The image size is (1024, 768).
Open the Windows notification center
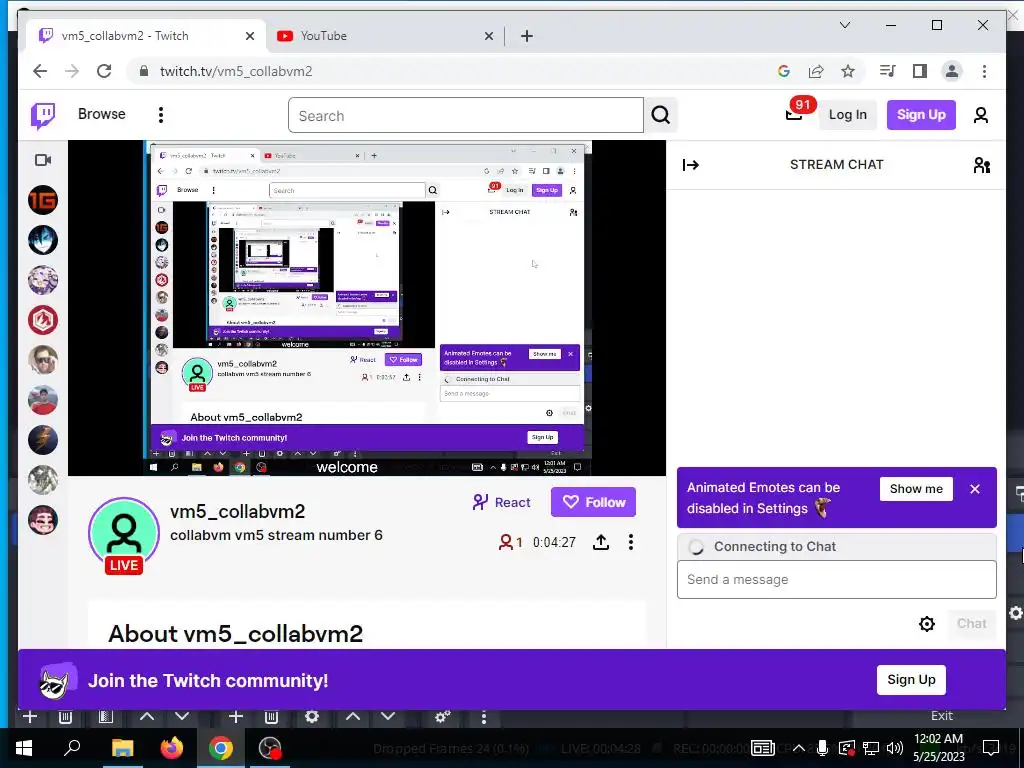pos(990,748)
